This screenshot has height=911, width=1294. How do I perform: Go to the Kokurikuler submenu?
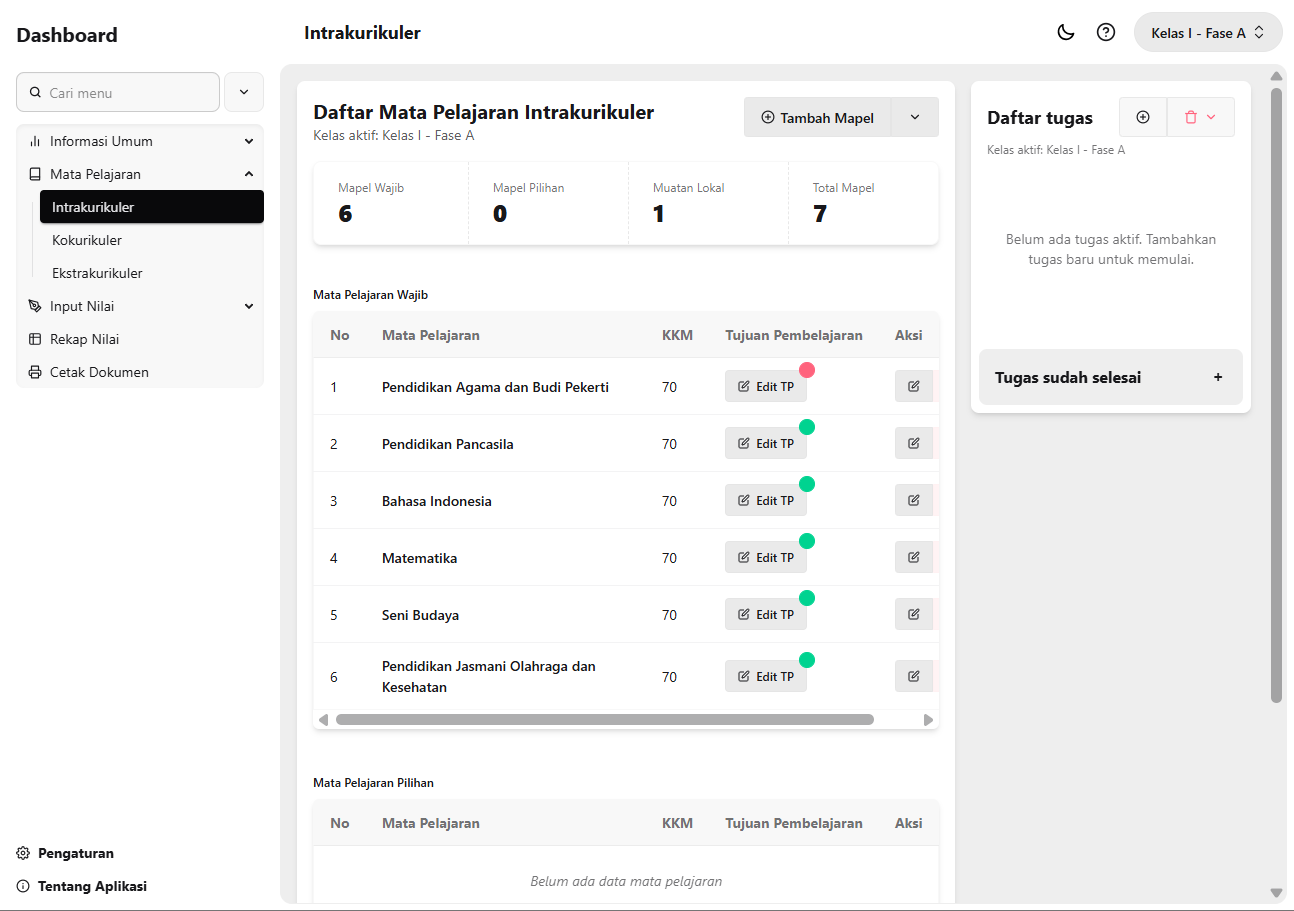pos(87,240)
